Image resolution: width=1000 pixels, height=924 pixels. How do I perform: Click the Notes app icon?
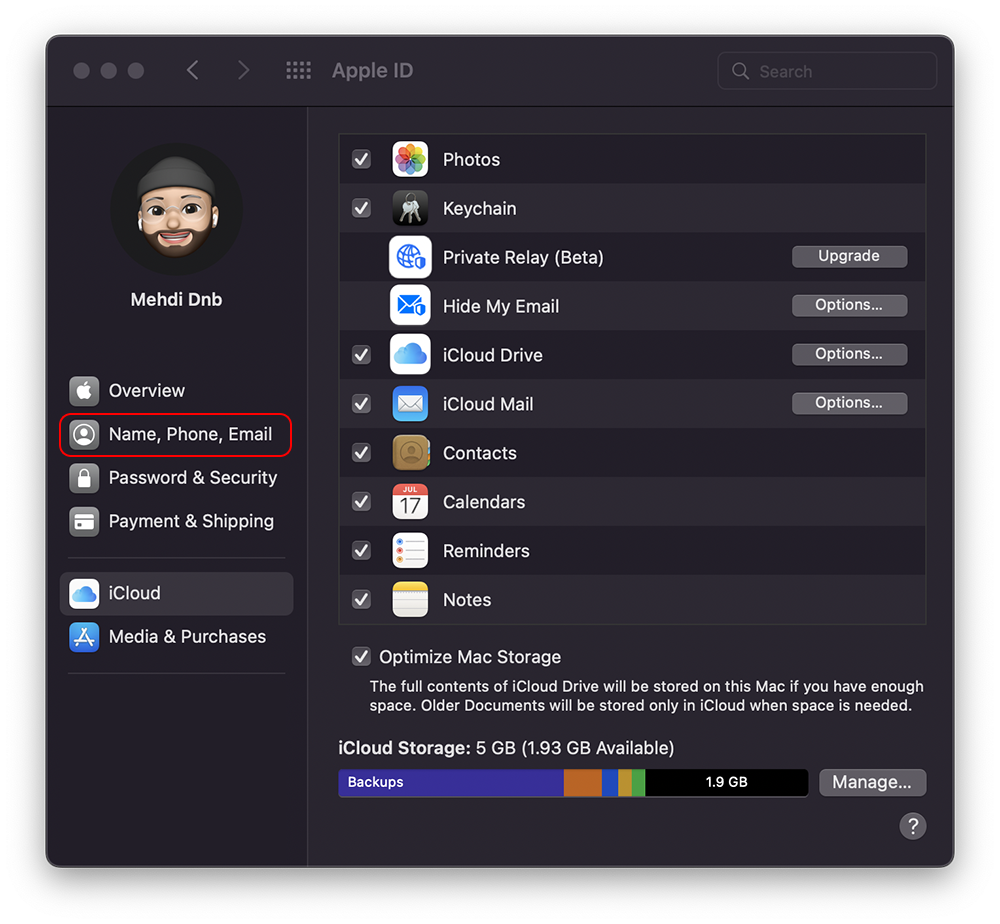pyautogui.click(x=410, y=599)
